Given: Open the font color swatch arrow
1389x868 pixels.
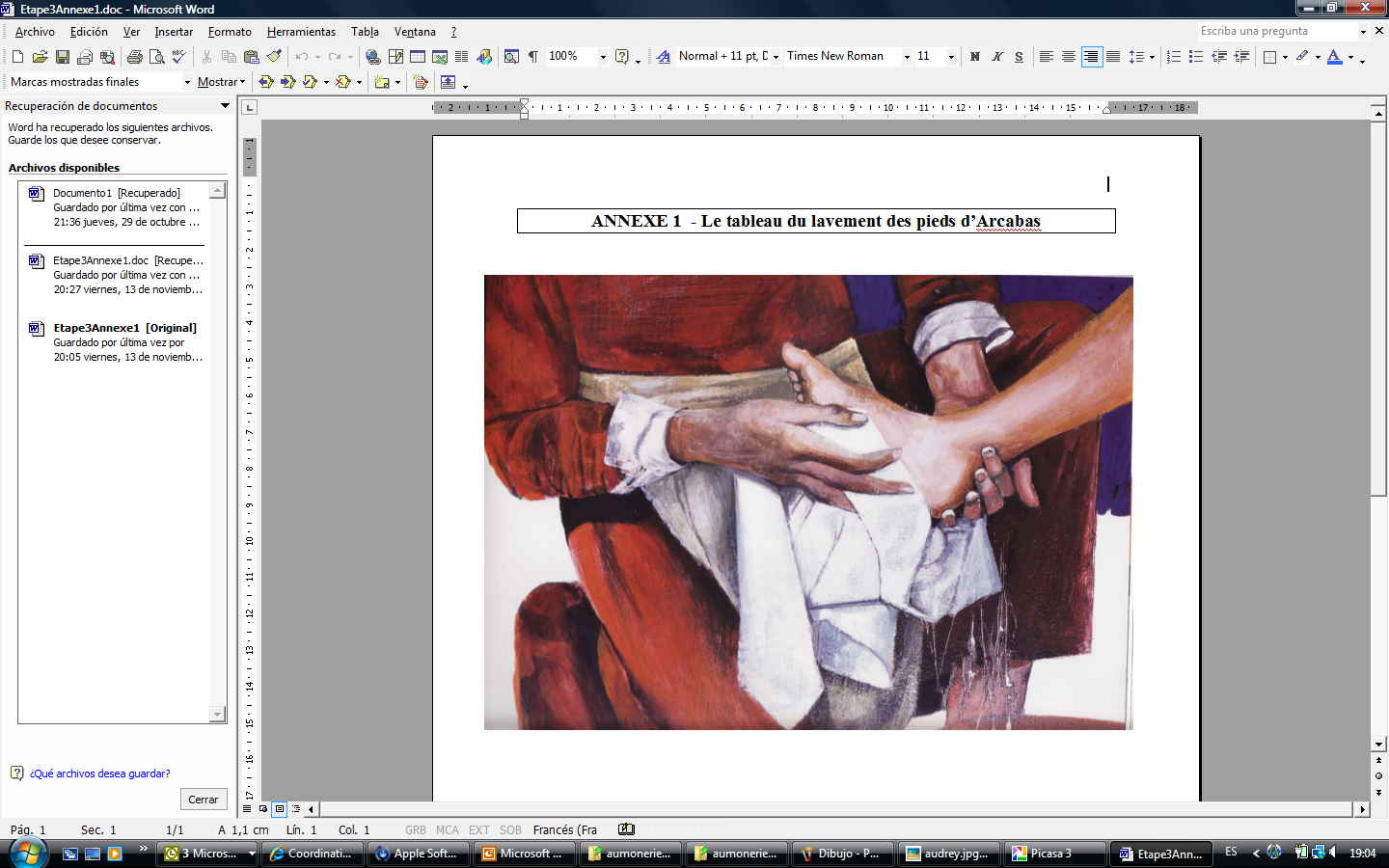Looking at the screenshot, I should click(x=1350, y=57).
